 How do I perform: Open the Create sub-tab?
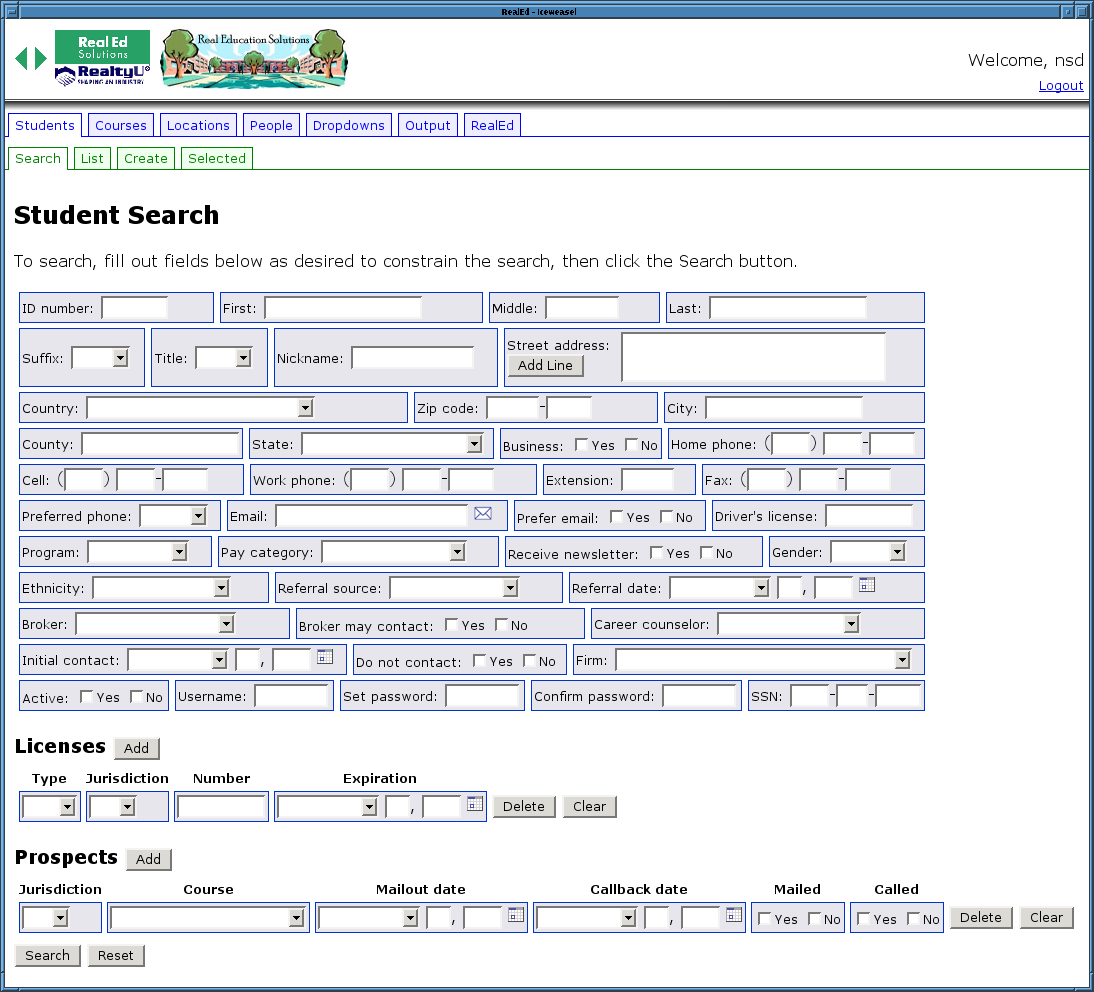[146, 158]
